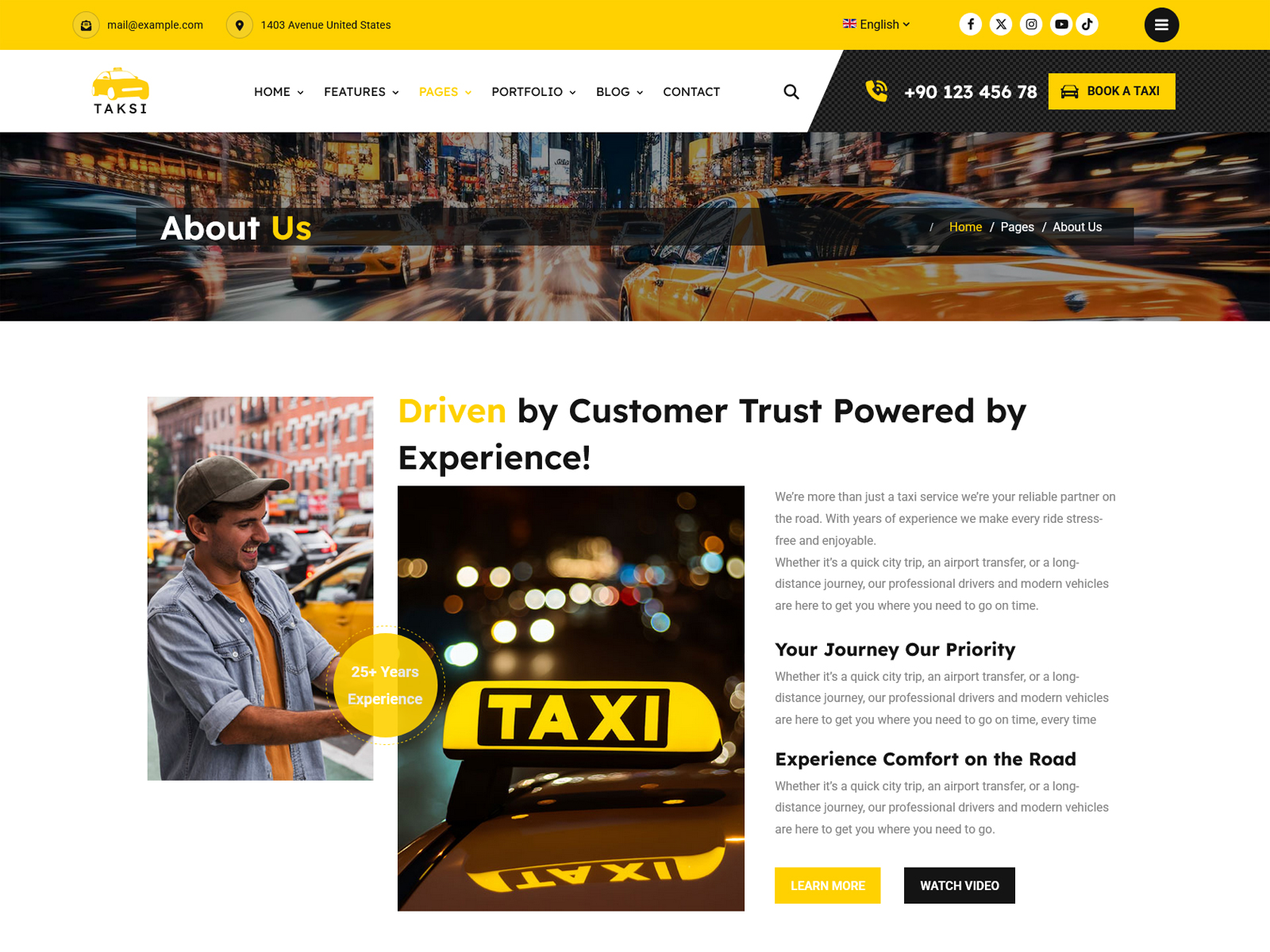1270x952 pixels.
Task: Open the PORTFOLIO dropdown menu
Action: 533,92
